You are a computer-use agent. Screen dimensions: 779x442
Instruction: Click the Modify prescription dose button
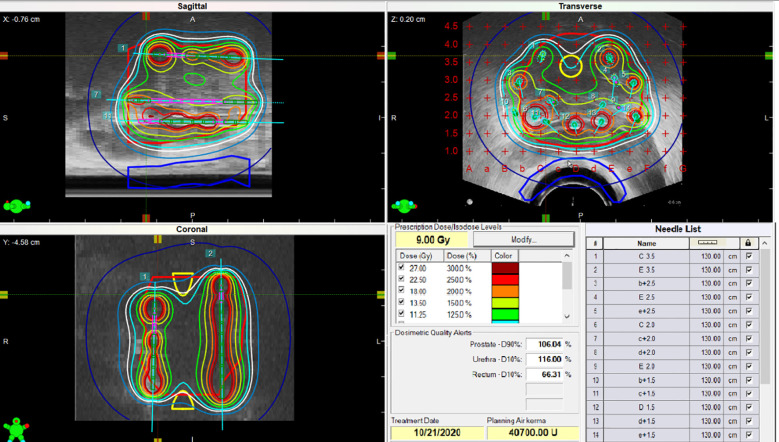point(524,240)
